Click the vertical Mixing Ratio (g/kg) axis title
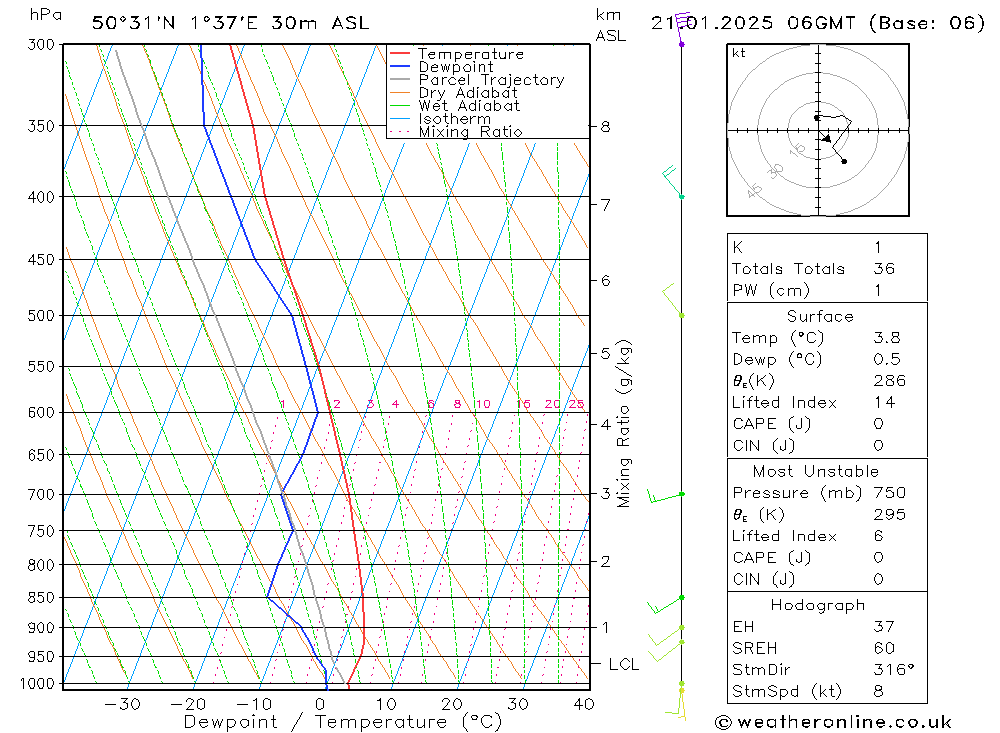Screen dimensions: 1000x733 tap(624, 424)
